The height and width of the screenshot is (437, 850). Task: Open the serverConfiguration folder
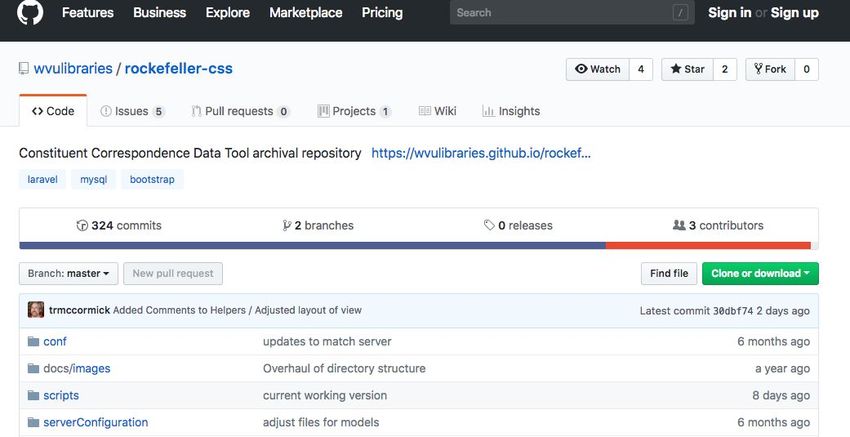pos(95,422)
